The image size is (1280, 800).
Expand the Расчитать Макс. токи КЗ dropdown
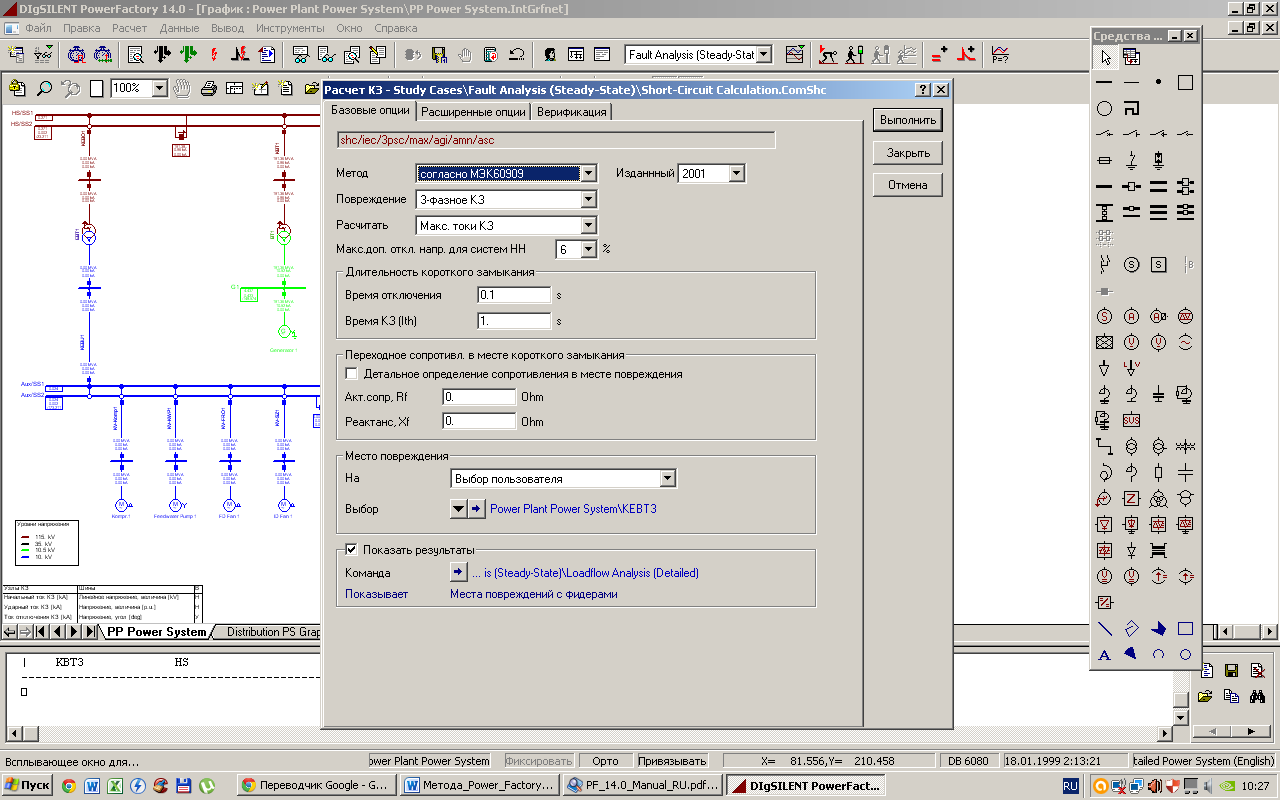[x=589, y=225]
